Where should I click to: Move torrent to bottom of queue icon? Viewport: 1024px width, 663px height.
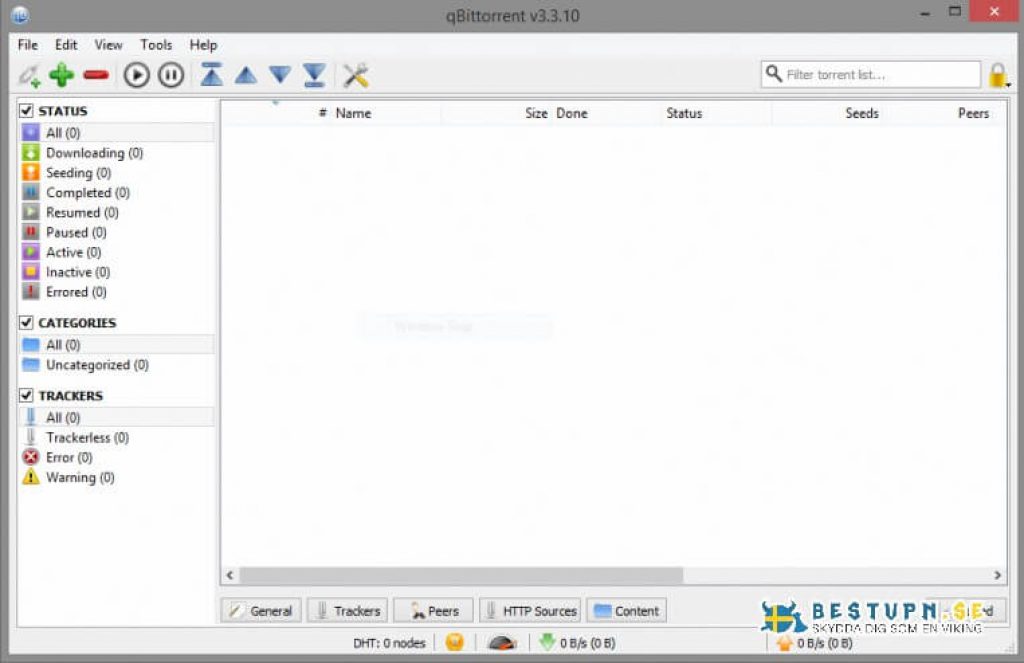coord(314,75)
